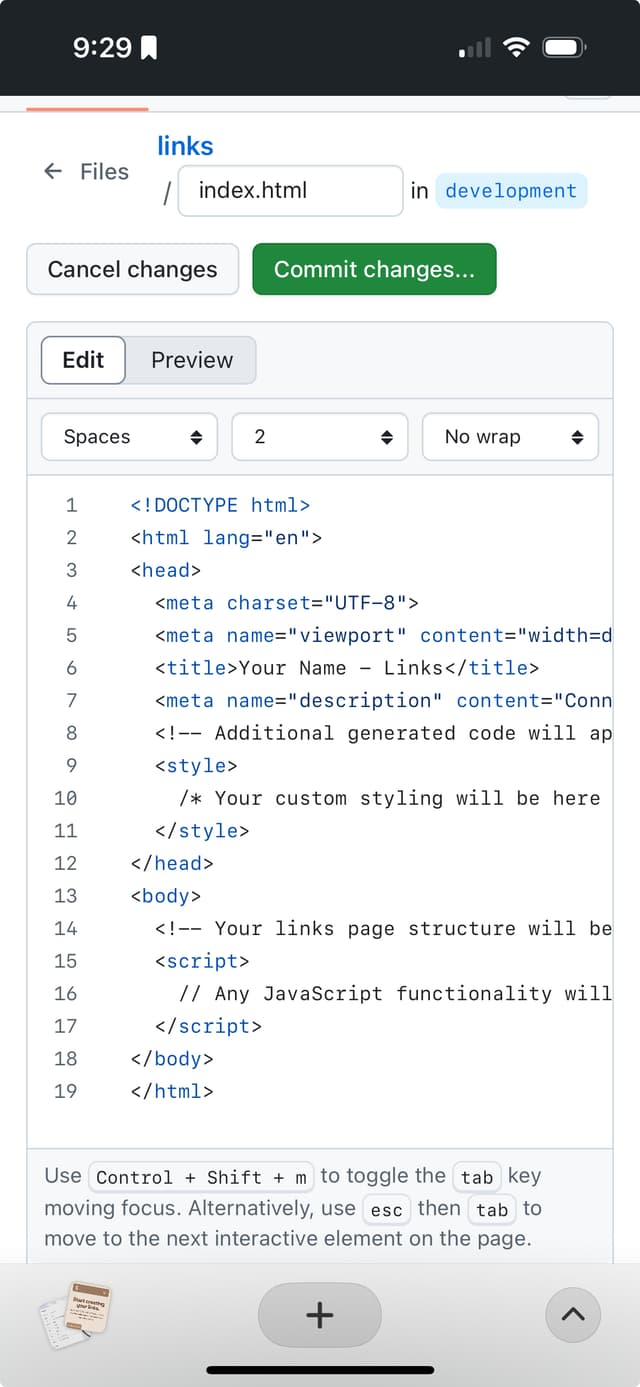The height and width of the screenshot is (1387, 640).
Task: Click the opening '<style>' tag line
Action: [196, 765]
